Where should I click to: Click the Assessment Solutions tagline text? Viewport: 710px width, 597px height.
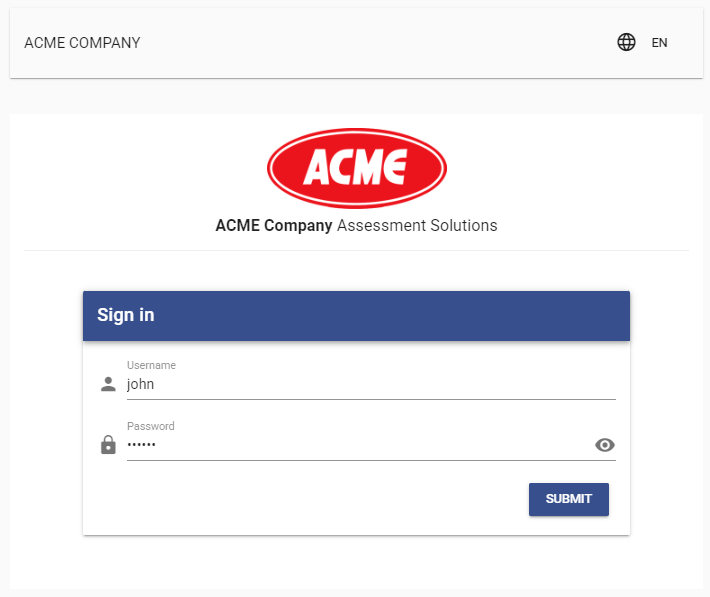pyautogui.click(x=417, y=225)
